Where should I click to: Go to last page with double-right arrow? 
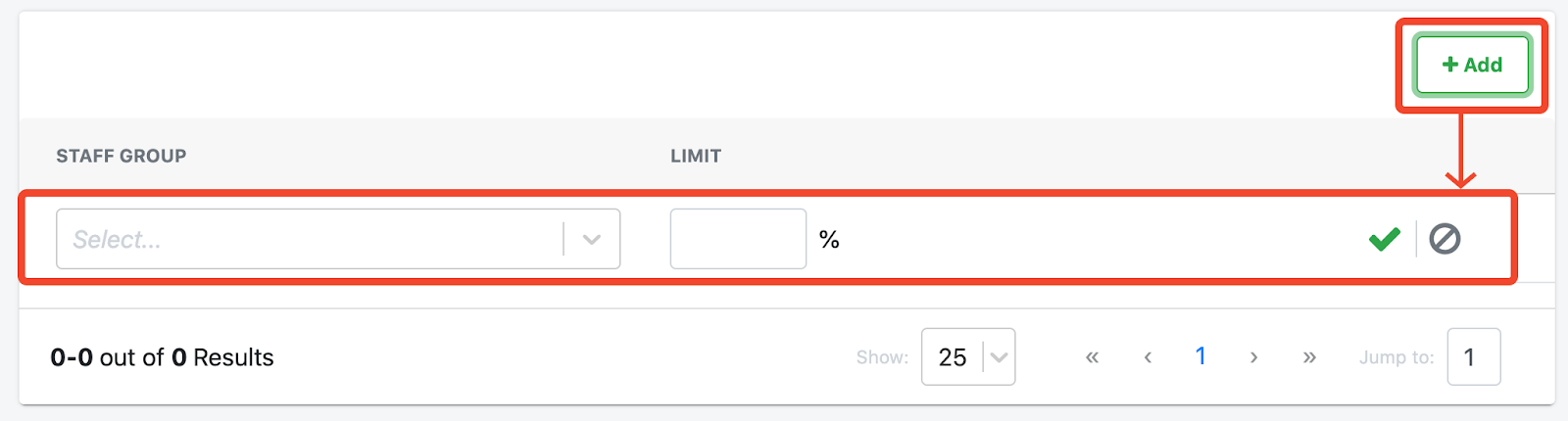pos(1309,357)
